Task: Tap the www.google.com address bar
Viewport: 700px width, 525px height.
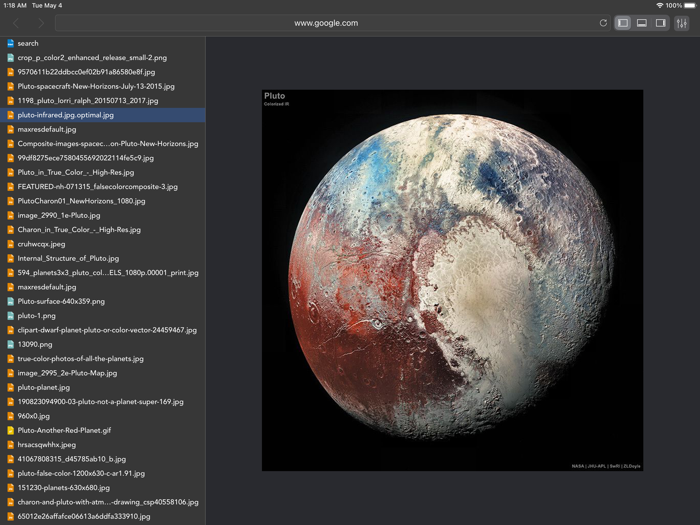Action: pos(326,23)
